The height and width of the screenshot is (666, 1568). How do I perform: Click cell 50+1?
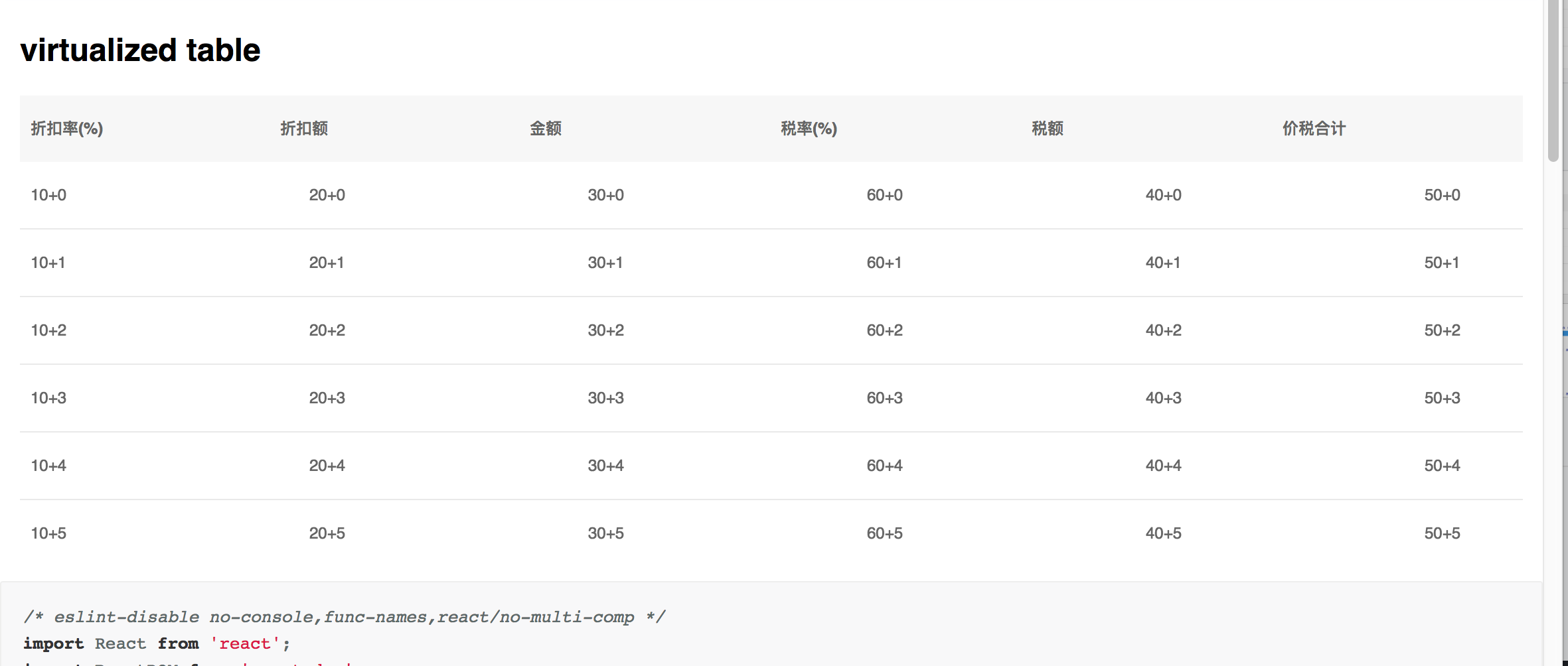[1442, 263]
